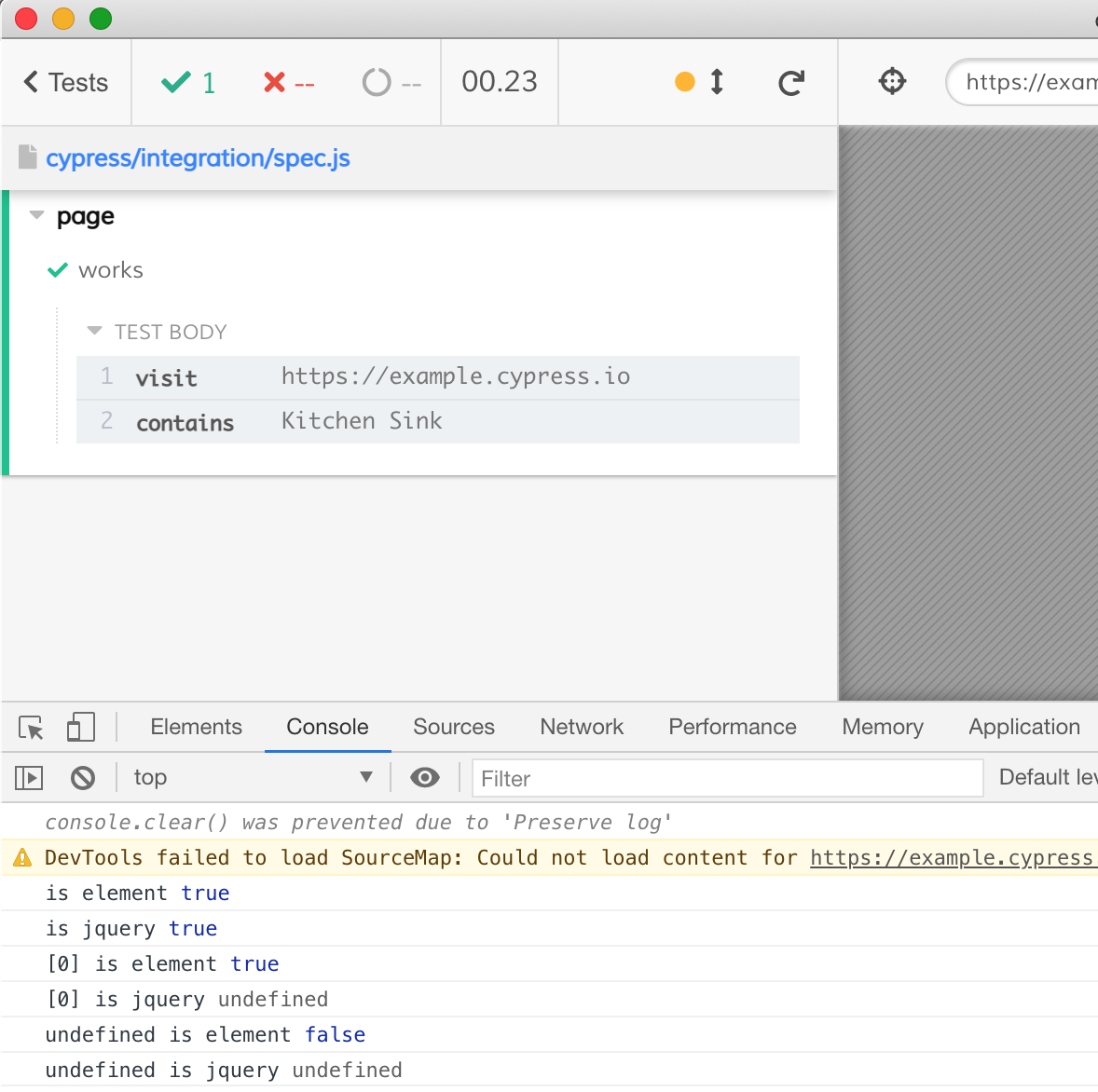
Task: Click inside the console Filter field
Action: (x=727, y=778)
